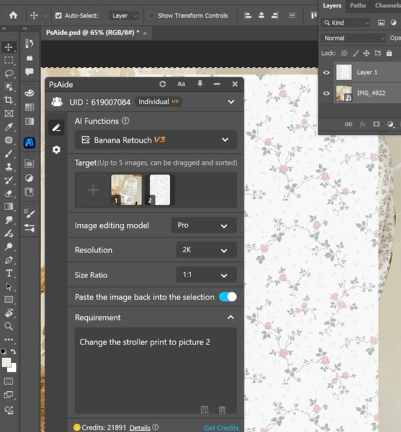
Task: Select the Frame tool
Action: (x=9, y=113)
